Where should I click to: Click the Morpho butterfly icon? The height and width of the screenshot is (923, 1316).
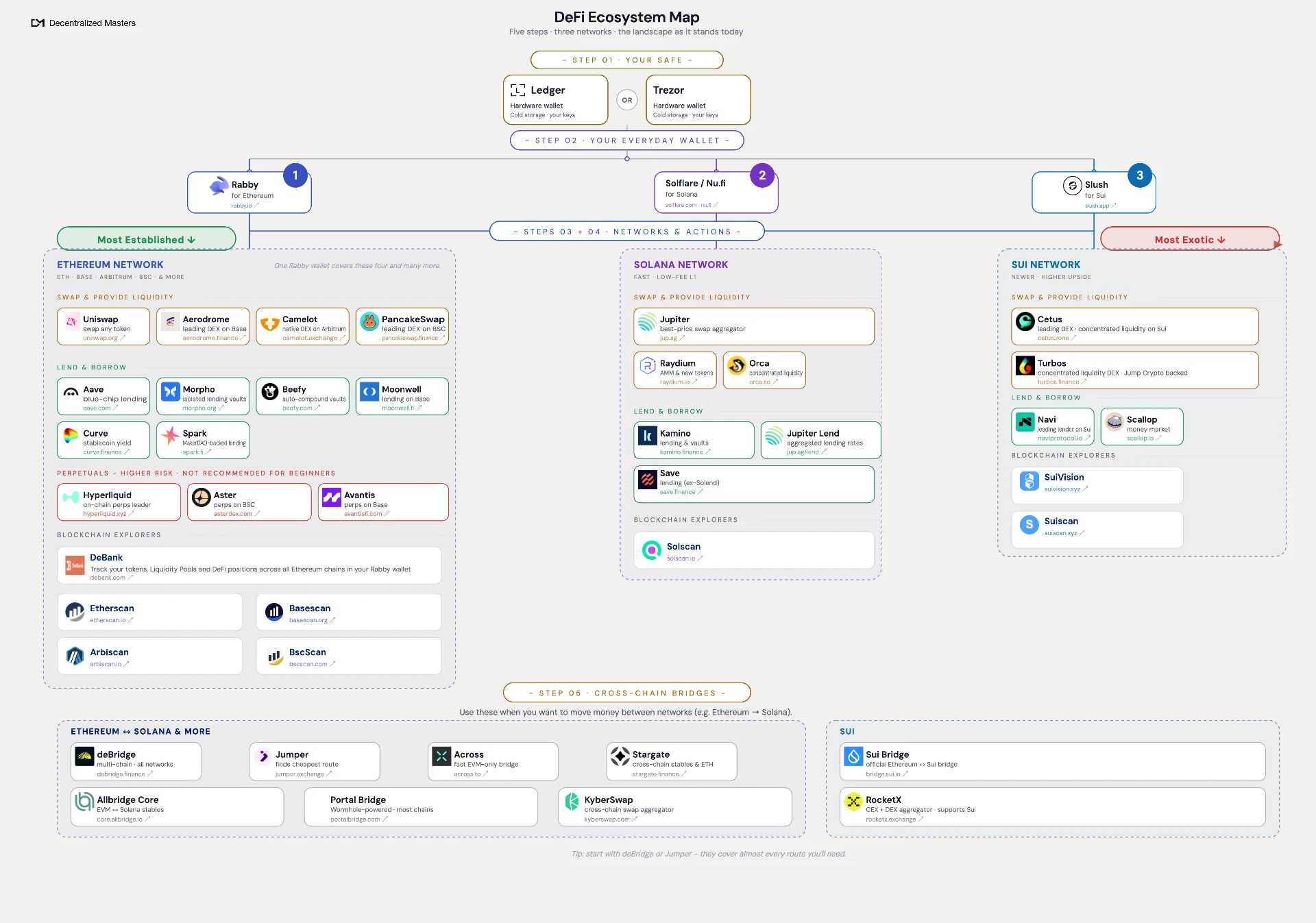171,391
